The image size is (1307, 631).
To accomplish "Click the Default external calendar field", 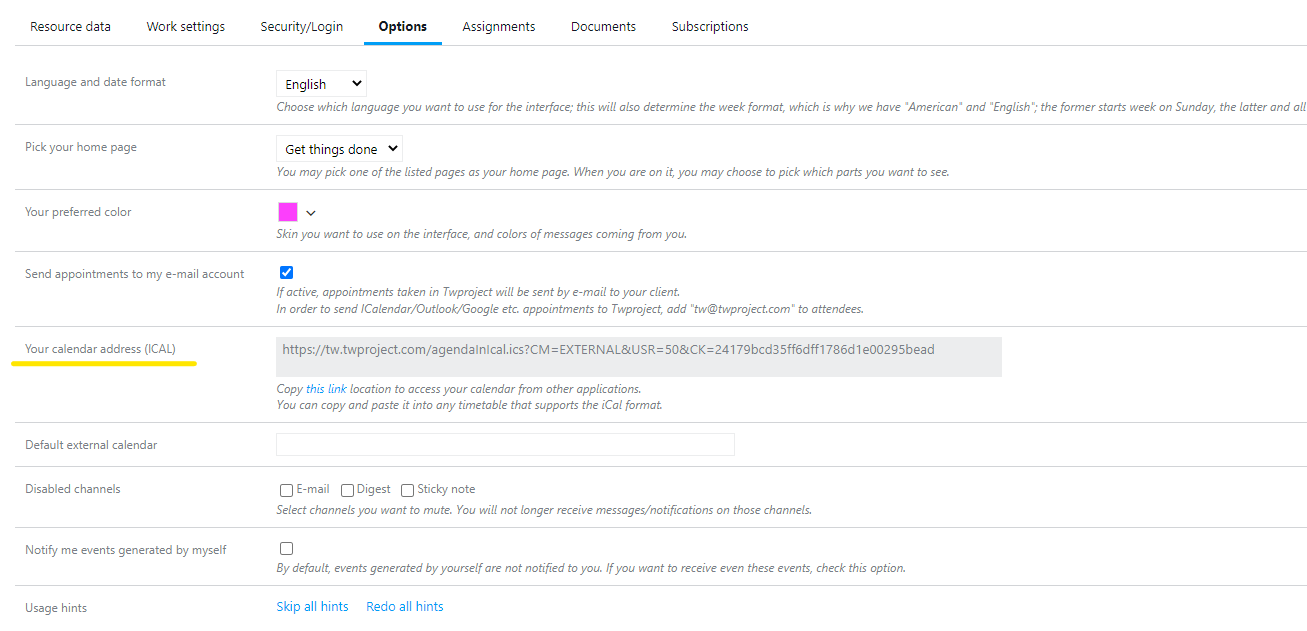I will click(x=505, y=445).
